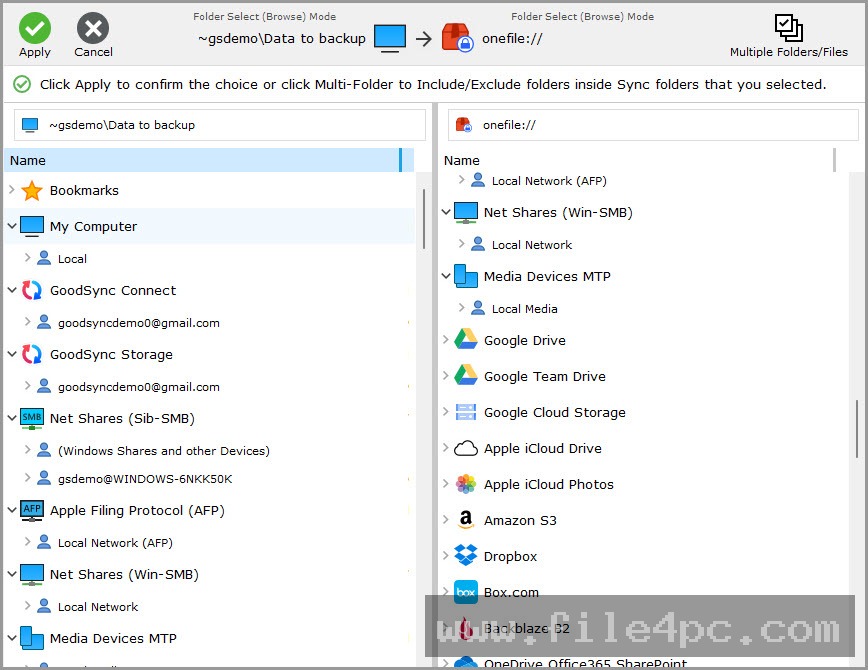
Task: Expand the Amazon S3 node
Action: (x=446, y=519)
